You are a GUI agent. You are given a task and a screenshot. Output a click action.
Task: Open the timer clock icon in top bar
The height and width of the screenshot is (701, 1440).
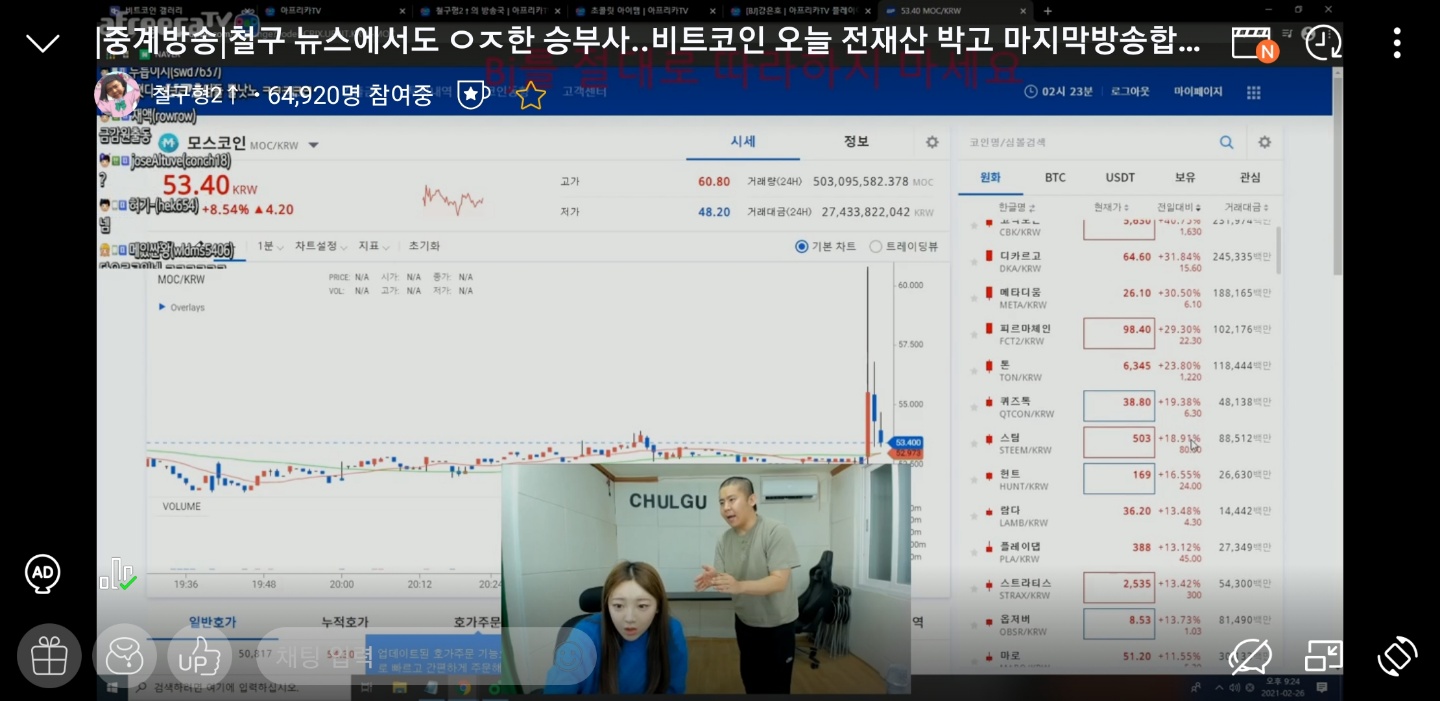tap(1323, 42)
